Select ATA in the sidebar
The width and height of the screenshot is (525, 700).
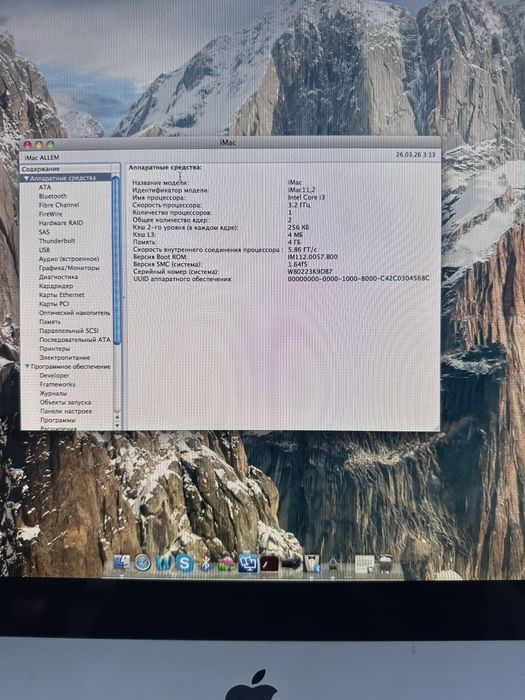coord(45,187)
